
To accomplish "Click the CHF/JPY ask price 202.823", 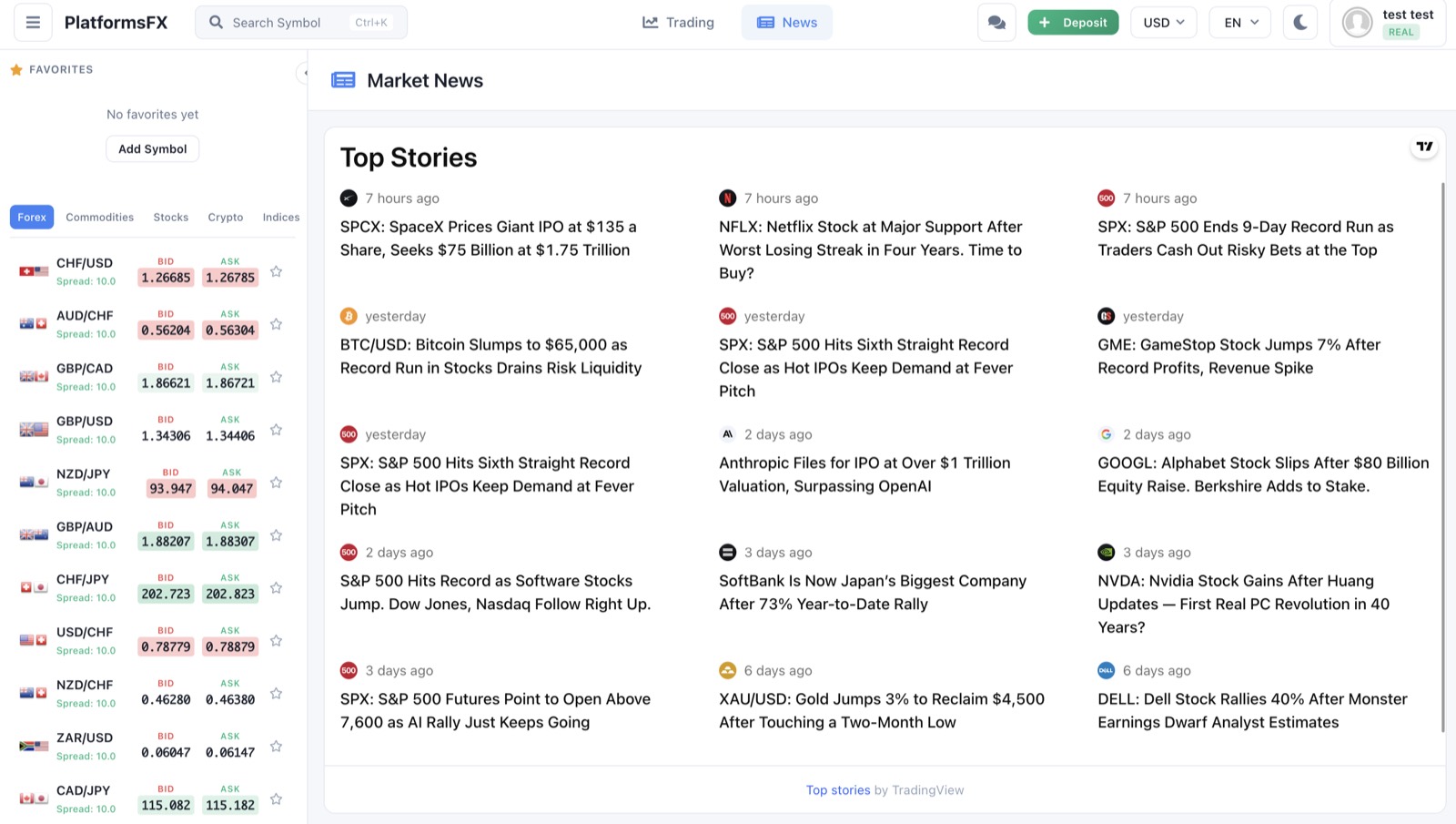I will (x=230, y=595).
